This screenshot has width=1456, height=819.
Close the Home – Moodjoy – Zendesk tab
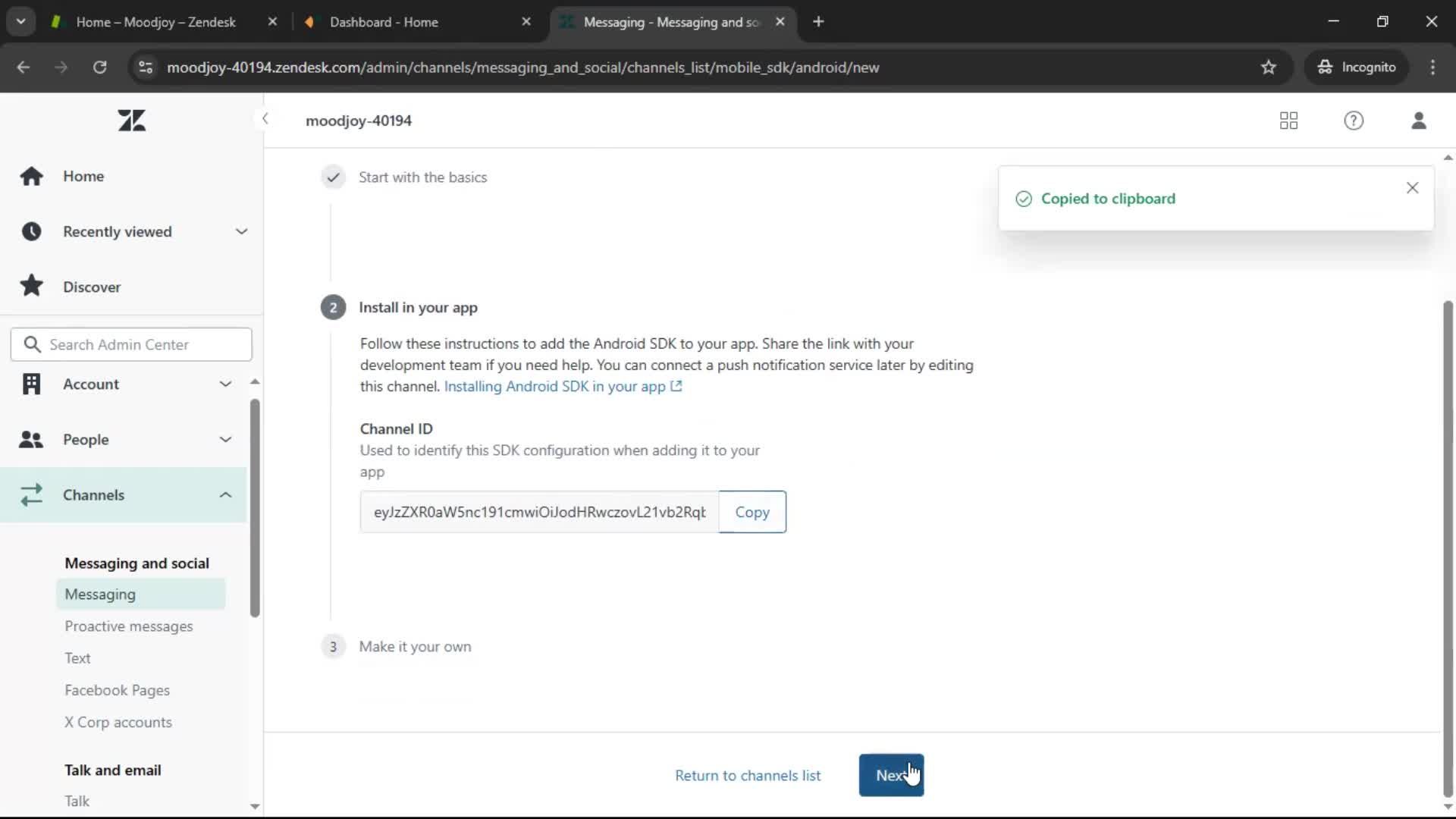coord(272,22)
